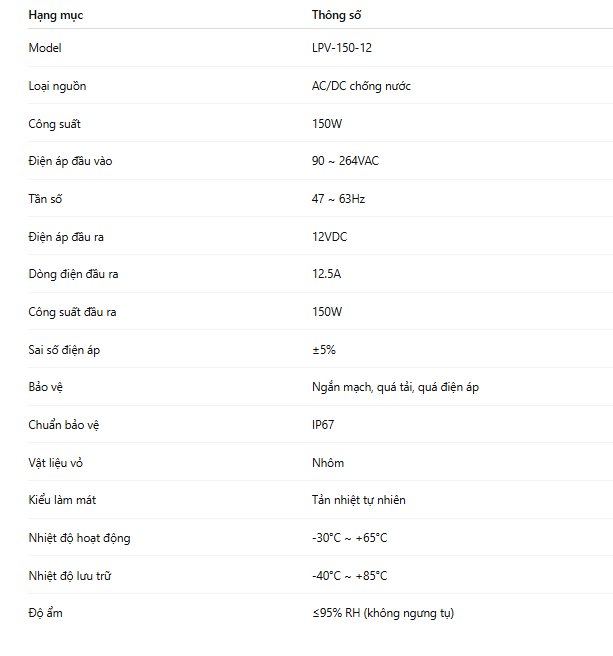Click the "Thông số" column header
613x656 pixels.
337,16
